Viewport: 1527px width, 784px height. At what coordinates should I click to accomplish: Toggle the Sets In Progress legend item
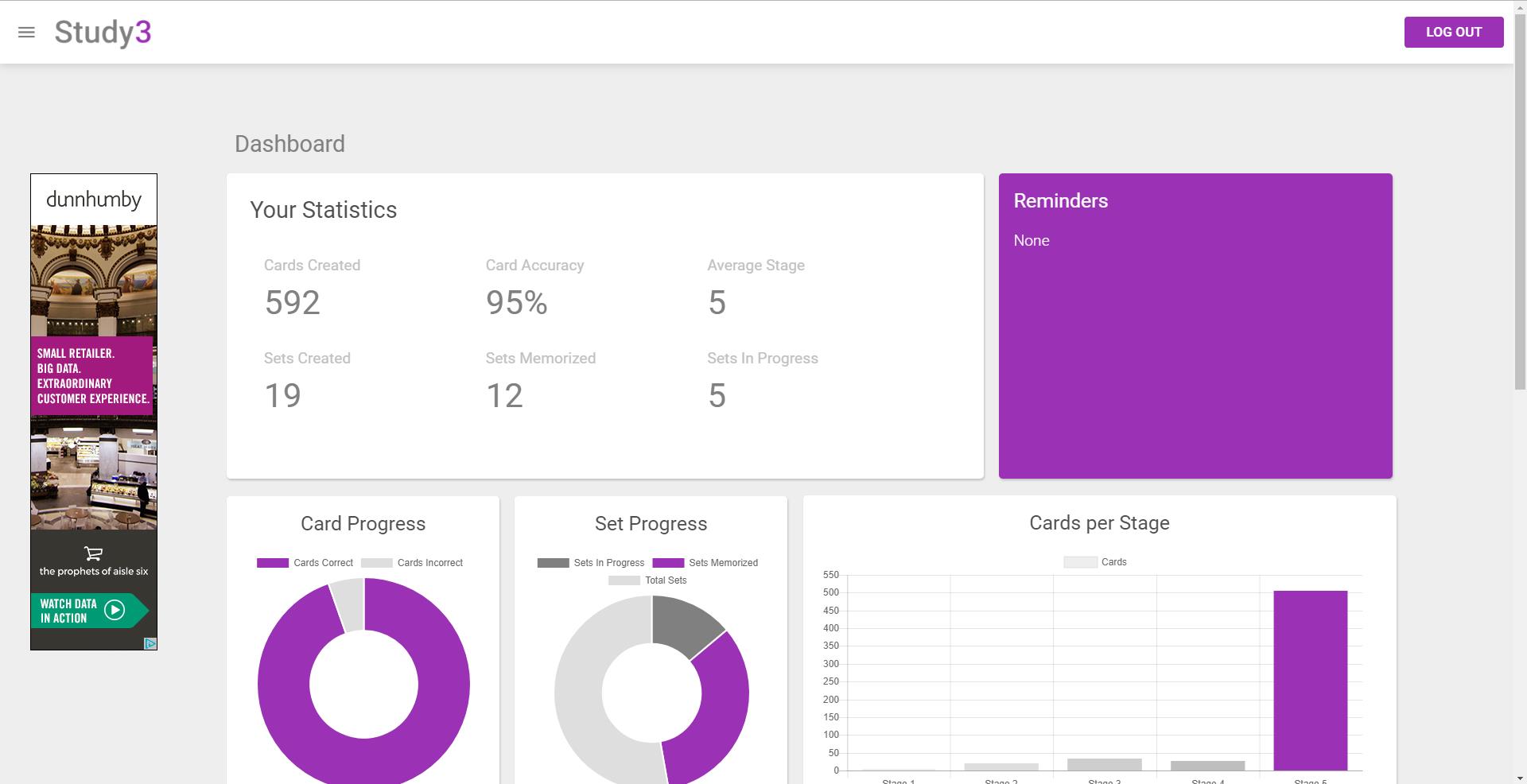[x=591, y=563]
